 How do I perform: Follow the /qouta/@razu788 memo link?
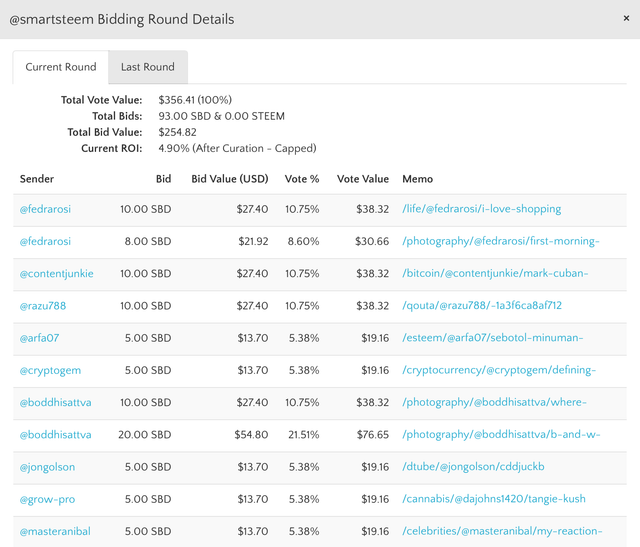coord(482,306)
